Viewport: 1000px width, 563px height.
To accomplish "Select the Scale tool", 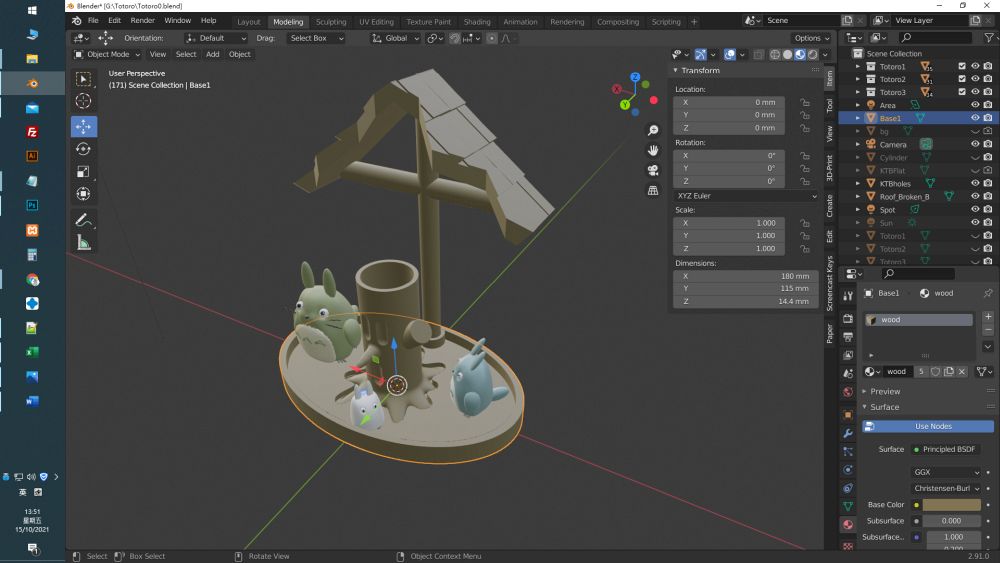I will tap(83, 171).
